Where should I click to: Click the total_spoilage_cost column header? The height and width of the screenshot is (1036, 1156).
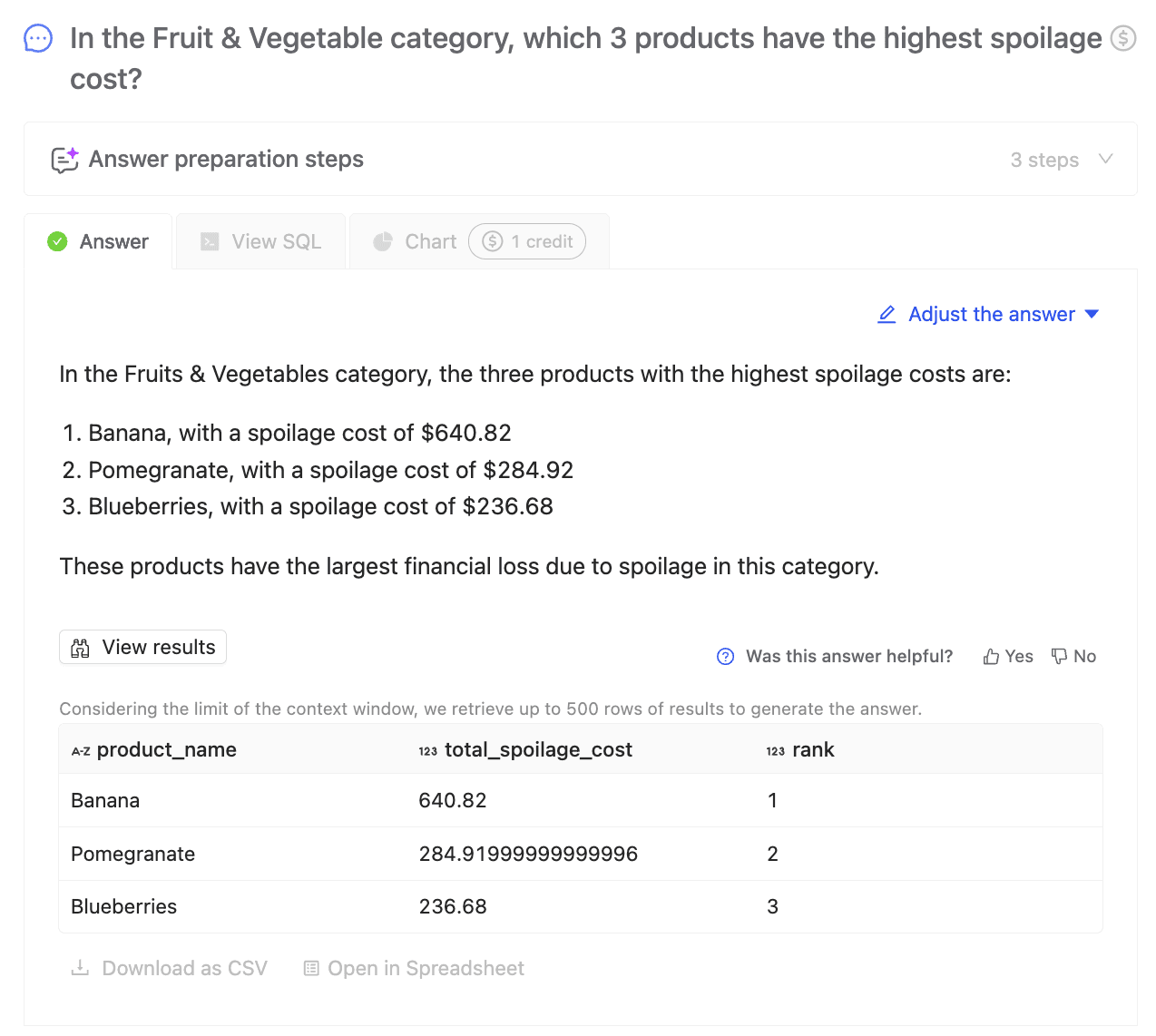pyautogui.click(x=538, y=750)
